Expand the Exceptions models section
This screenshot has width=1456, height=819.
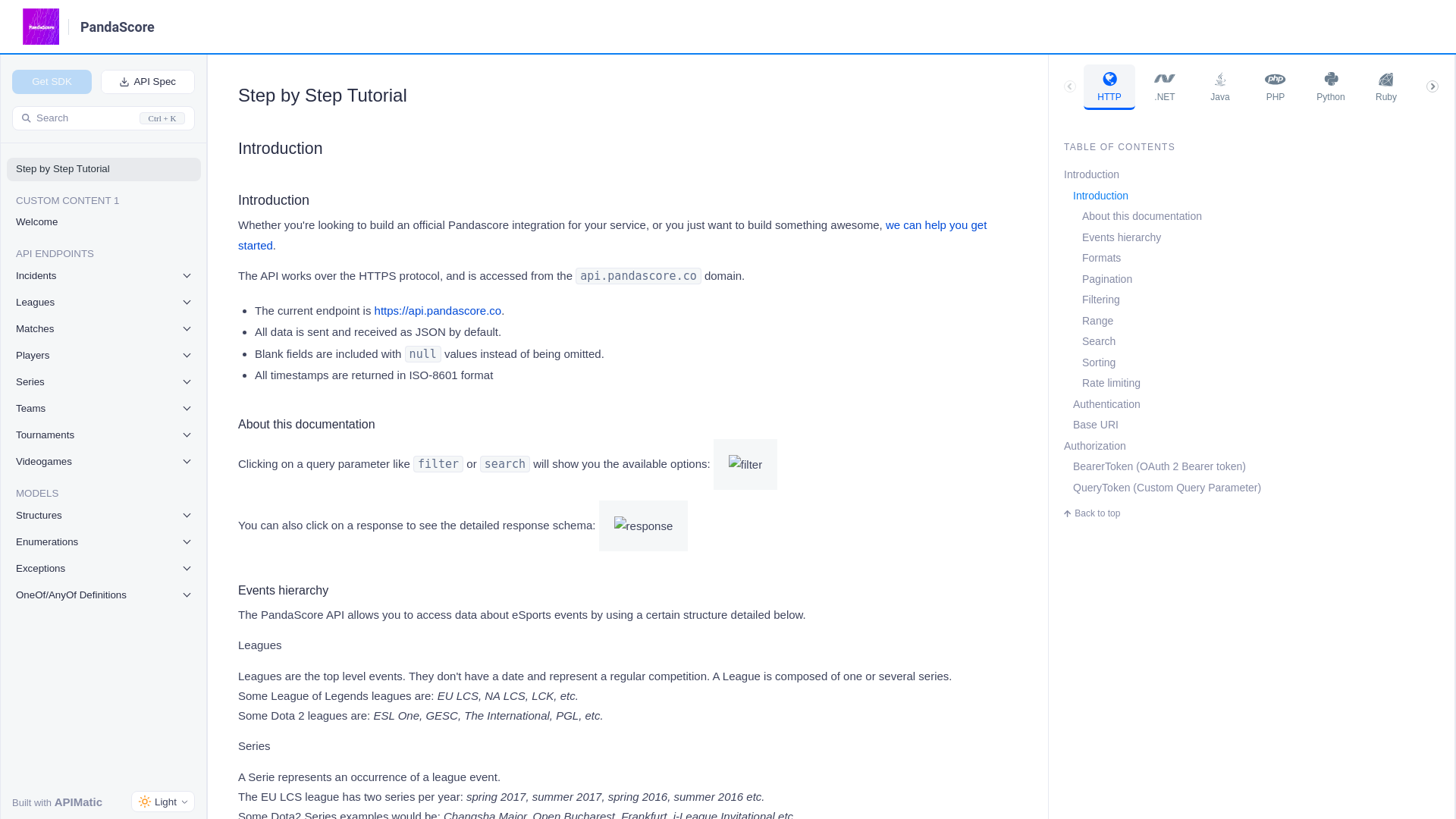104,569
